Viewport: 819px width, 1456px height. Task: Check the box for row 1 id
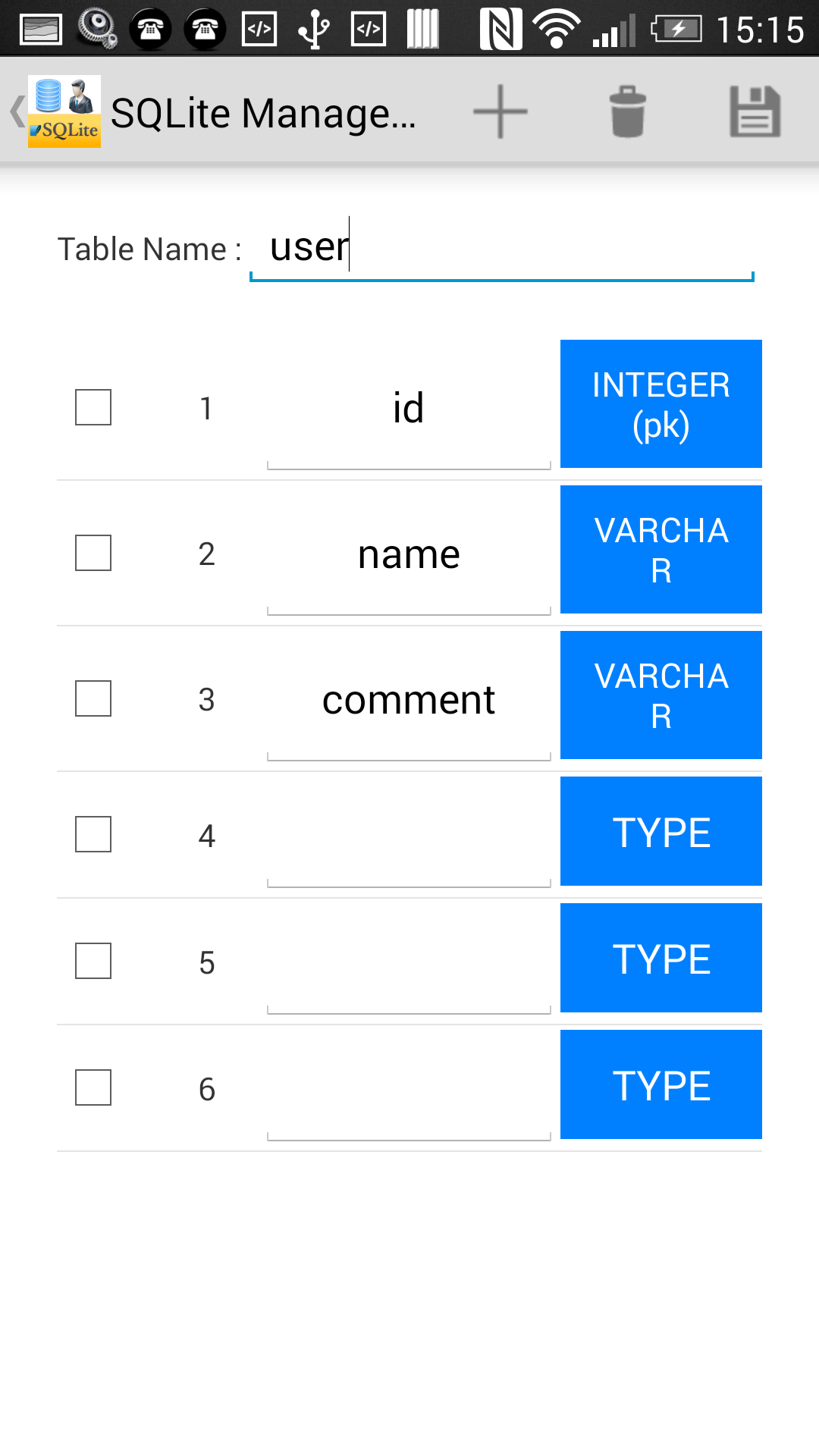[x=93, y=407]
